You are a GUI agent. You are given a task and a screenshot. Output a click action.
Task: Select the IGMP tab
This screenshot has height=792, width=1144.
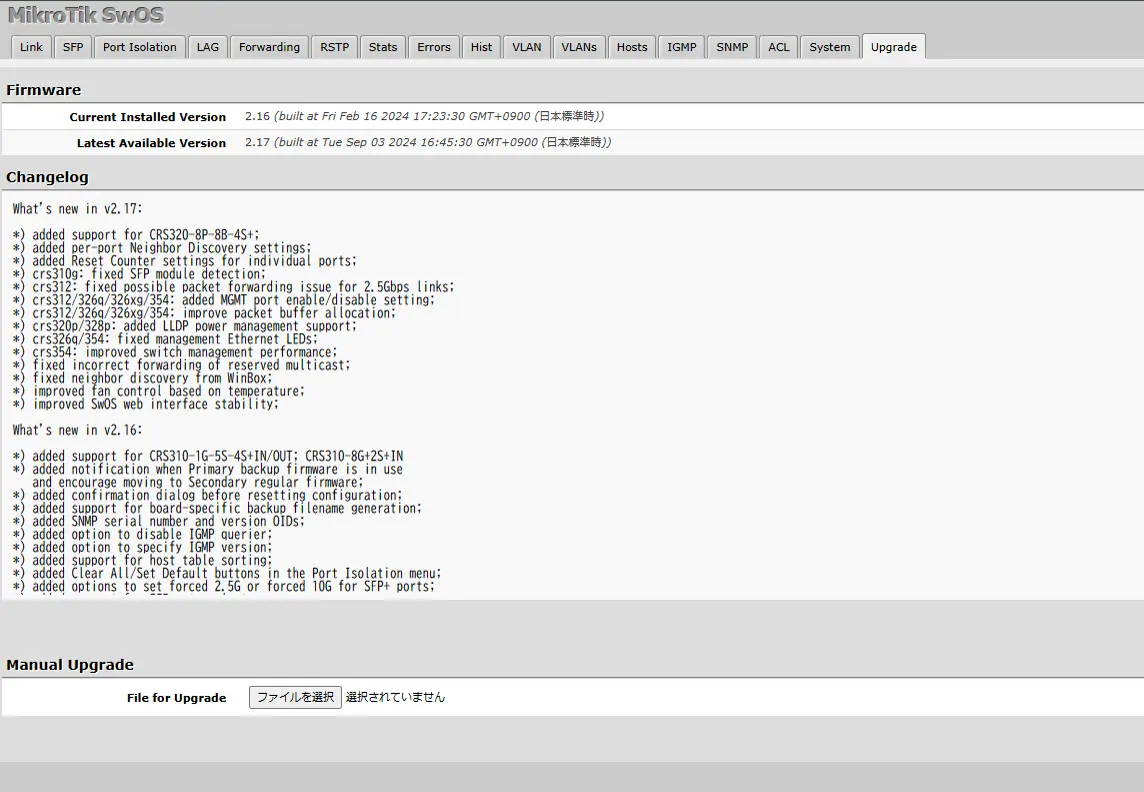[x=682, y=47]
